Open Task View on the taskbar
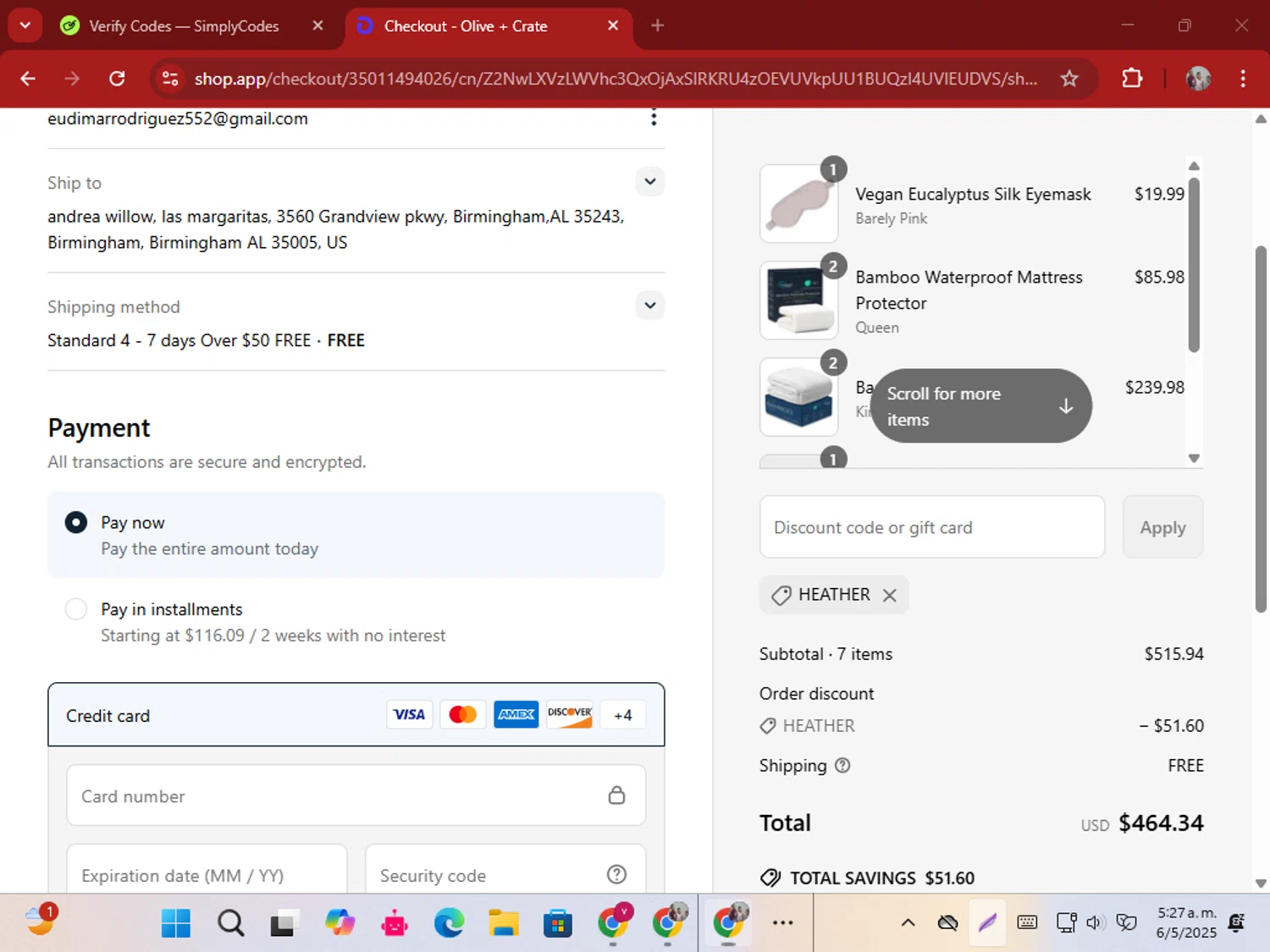Viewport: 1270px width, 952px height. (284, 923)
